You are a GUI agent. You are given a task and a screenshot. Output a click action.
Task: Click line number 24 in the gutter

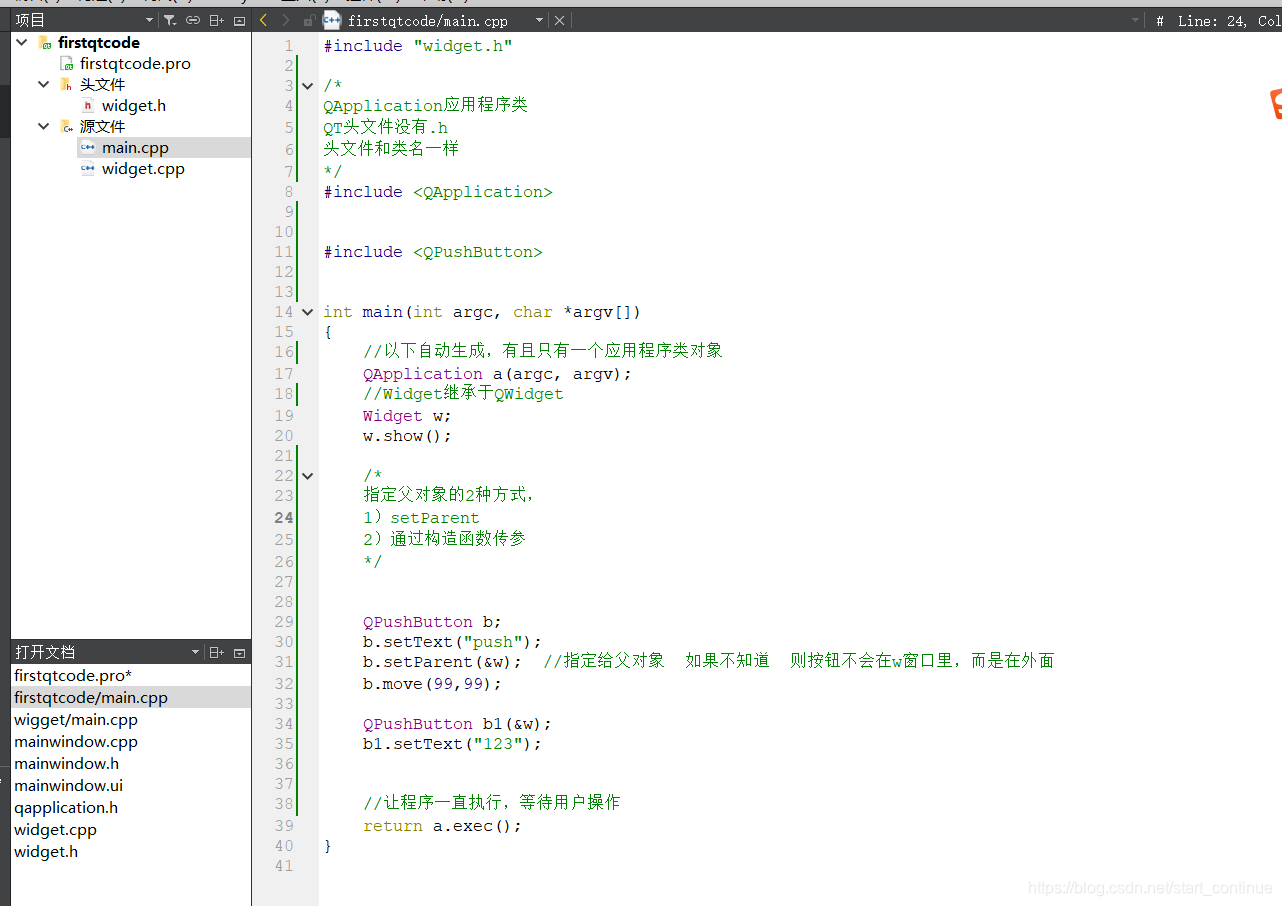pos(284,518)
